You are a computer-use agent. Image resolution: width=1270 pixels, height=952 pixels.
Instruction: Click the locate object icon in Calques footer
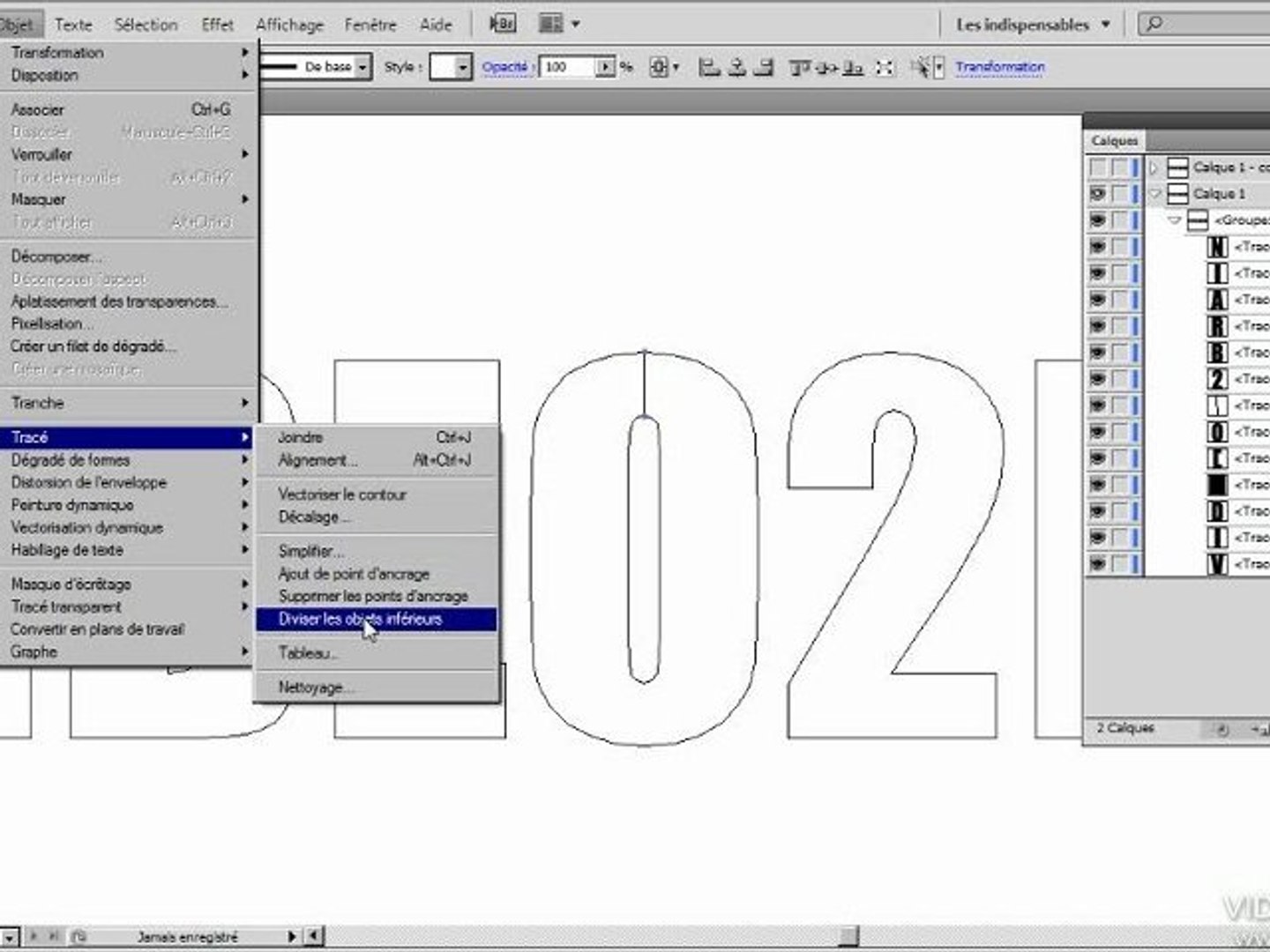pos(1222,730)
